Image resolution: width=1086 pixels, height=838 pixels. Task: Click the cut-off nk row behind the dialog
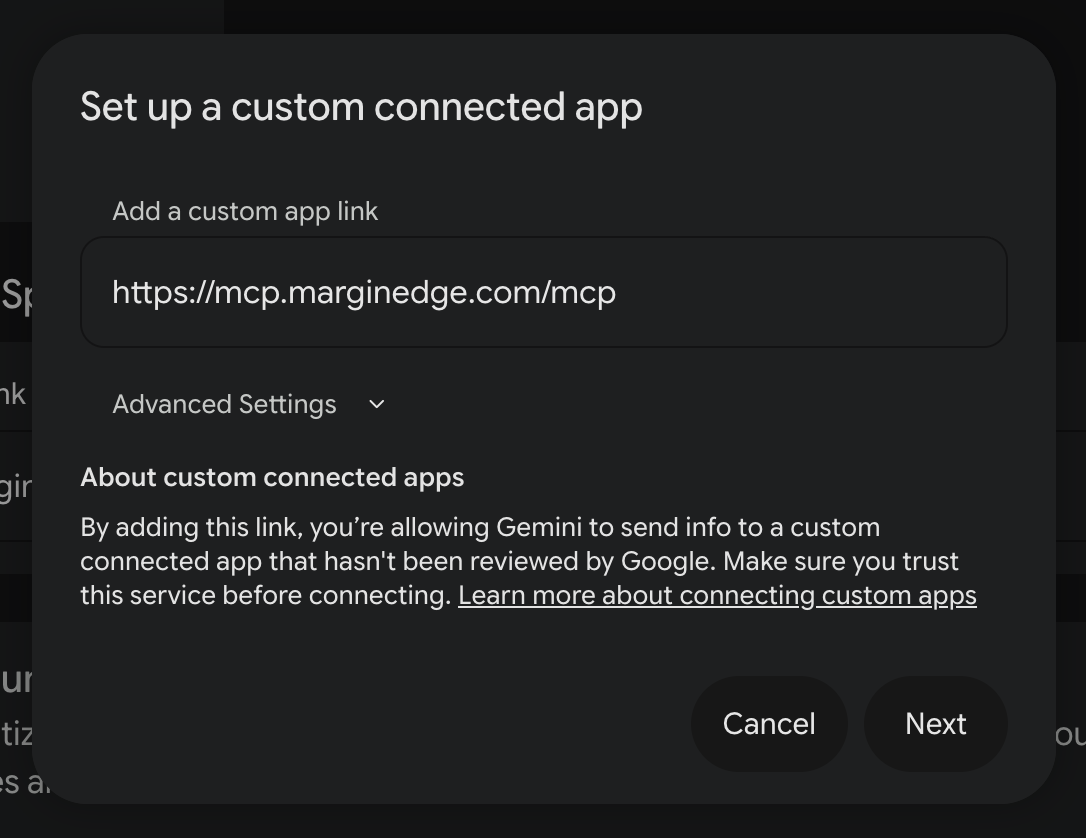(x=13, y=394)
